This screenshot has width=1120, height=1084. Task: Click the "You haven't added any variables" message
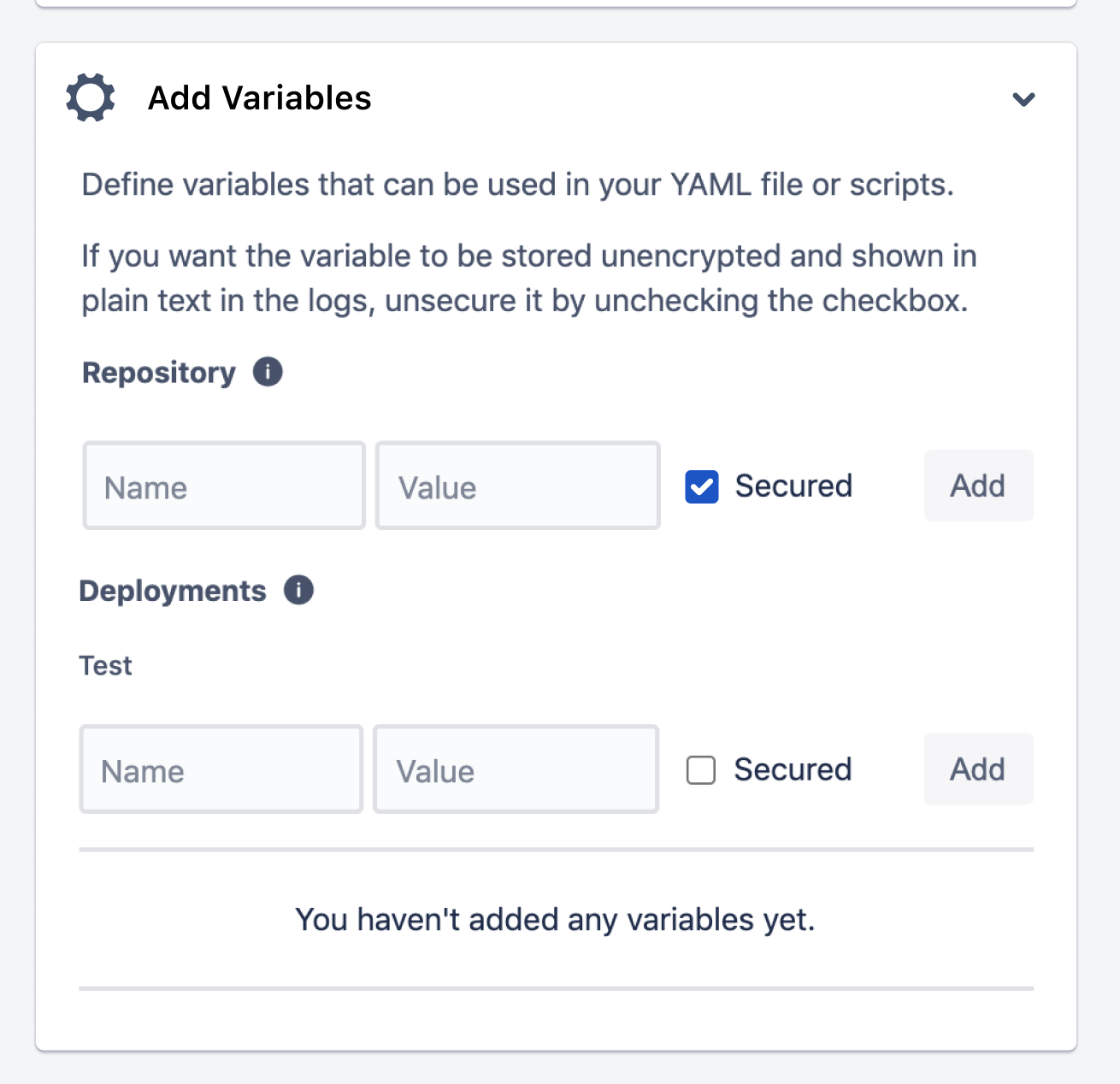pyautogui.click(x=556, y=920)
